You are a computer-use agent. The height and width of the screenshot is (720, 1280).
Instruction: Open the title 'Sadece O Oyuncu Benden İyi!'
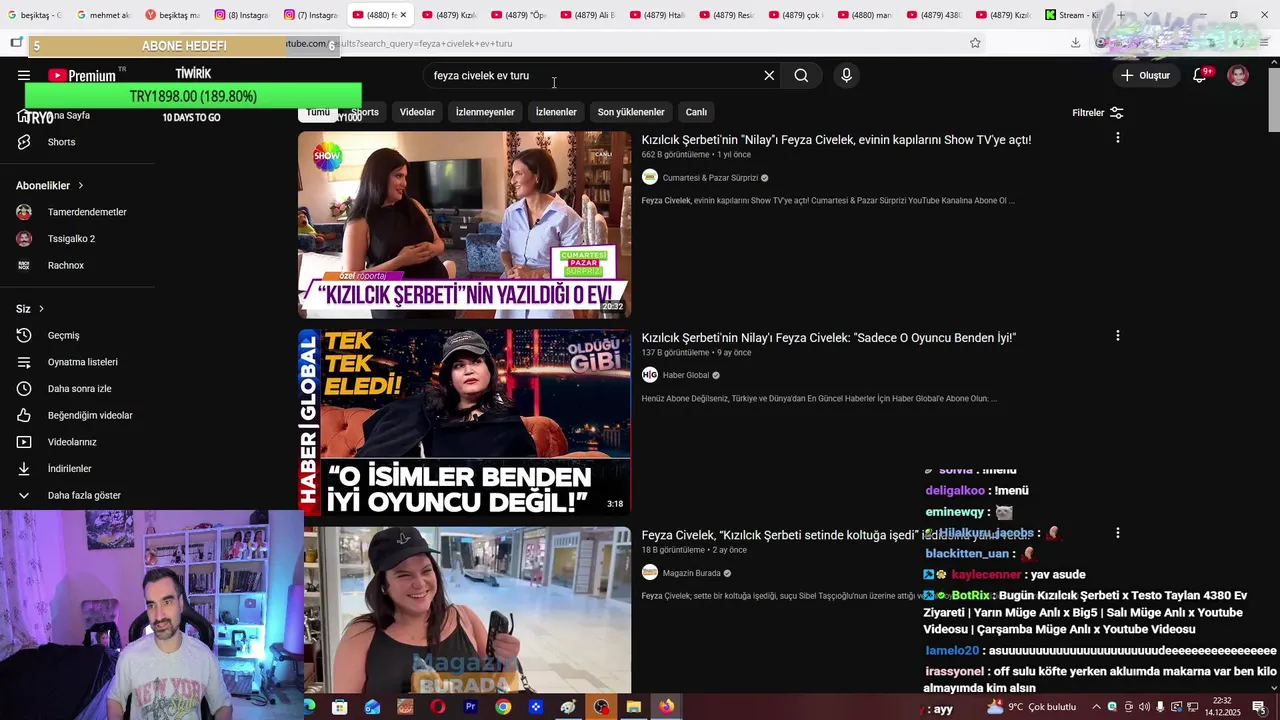(x=829, y=338)
